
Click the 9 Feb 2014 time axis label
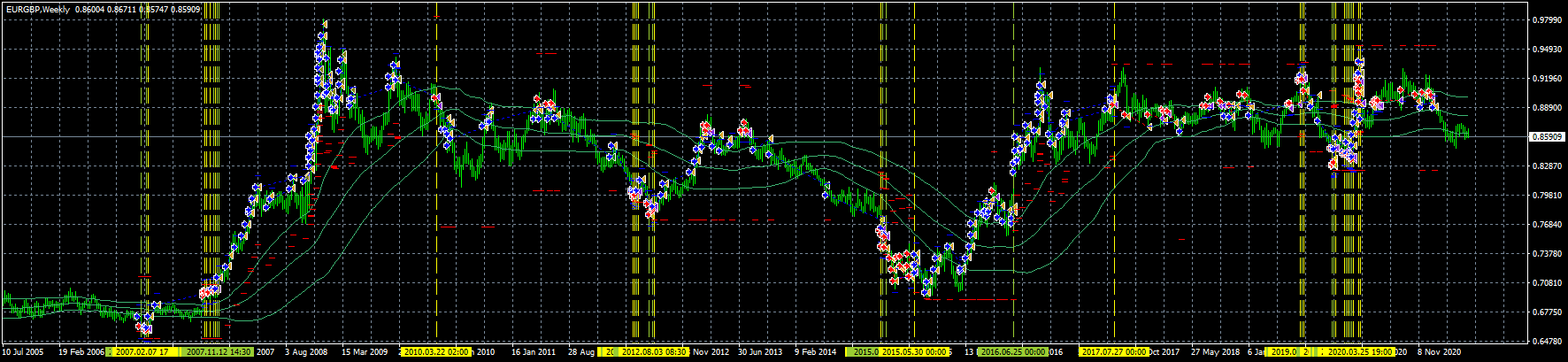(816, 352)
